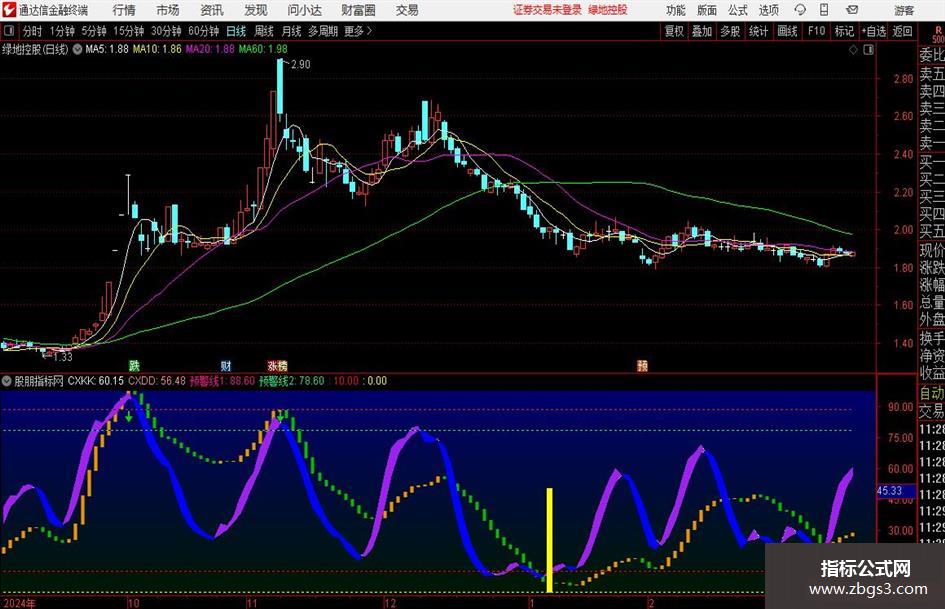This screenshot has width=945, height=609.
Task: Click the 预警线1: 88.60 value
Action: 222,381
